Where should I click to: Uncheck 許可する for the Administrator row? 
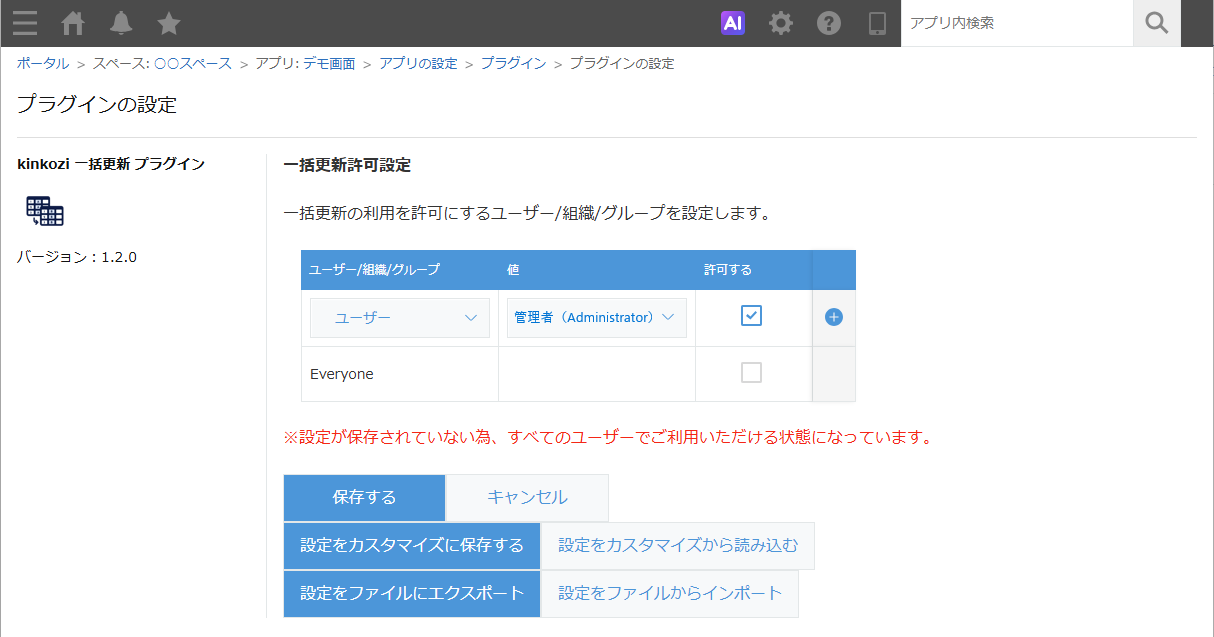[751, 315]
